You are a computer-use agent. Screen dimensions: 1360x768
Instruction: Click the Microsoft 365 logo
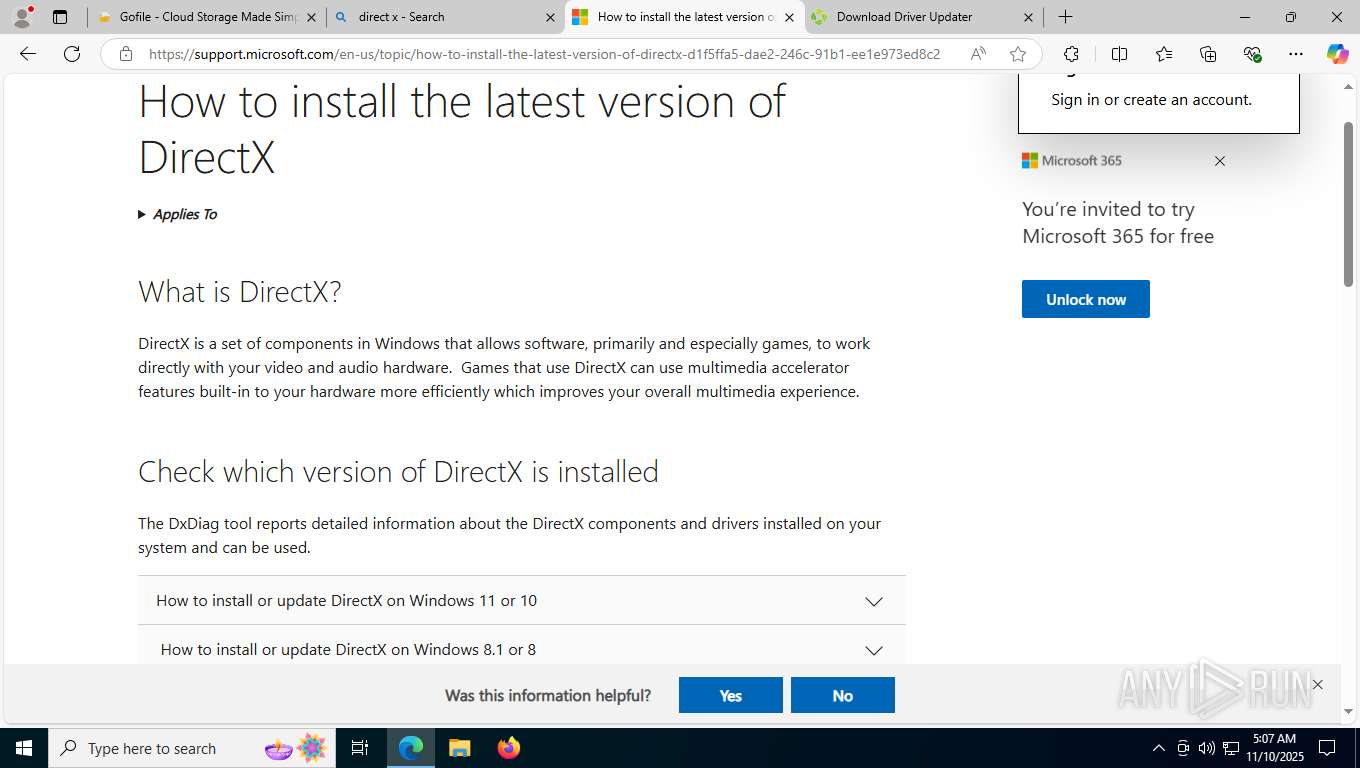[x=1072, y=161]
